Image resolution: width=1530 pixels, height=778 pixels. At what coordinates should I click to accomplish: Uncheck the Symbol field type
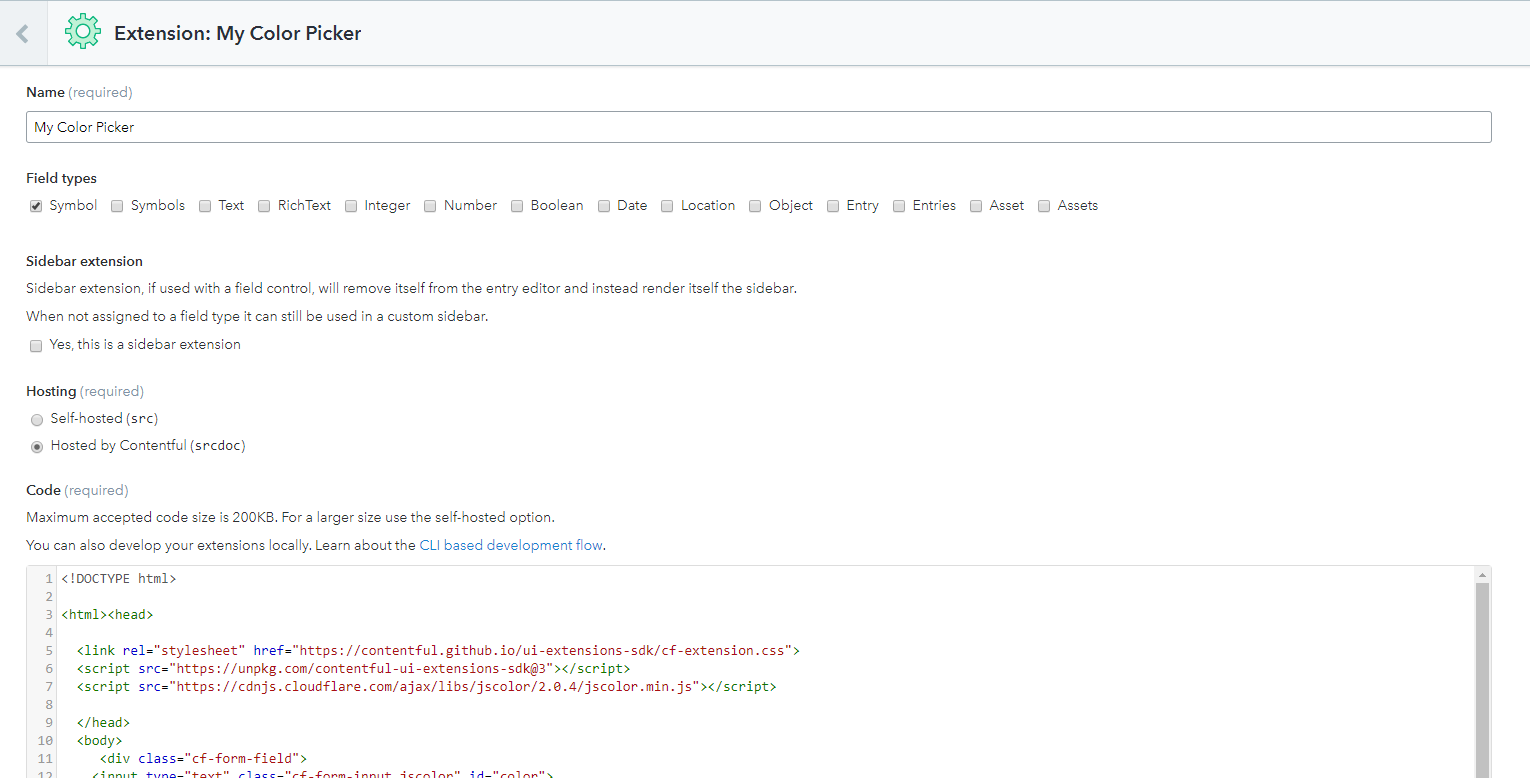[36, 206]
